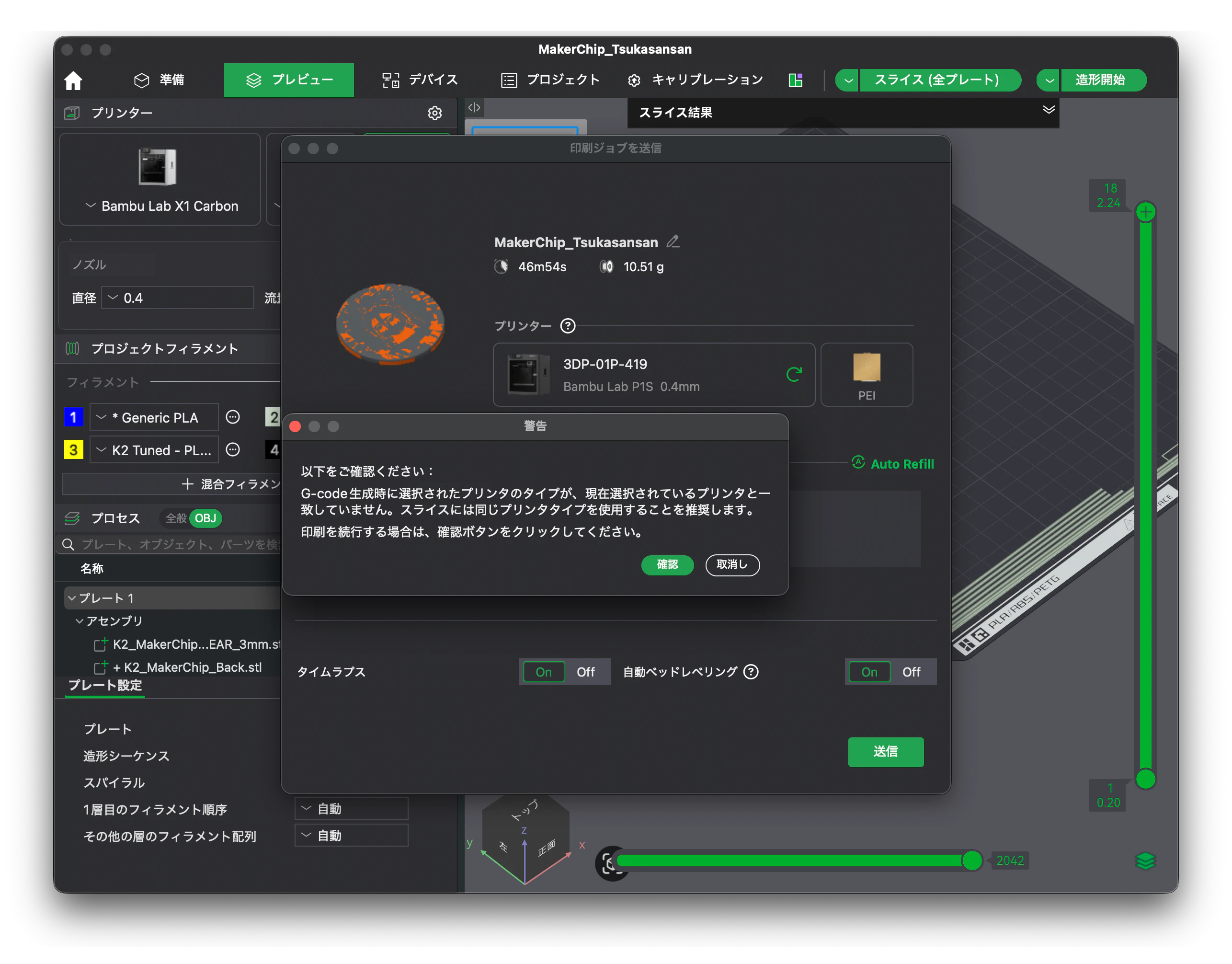Screen dimensions: 1232x964
Task: Switch to the キャリブレーション tab
Action: [695, 80]
